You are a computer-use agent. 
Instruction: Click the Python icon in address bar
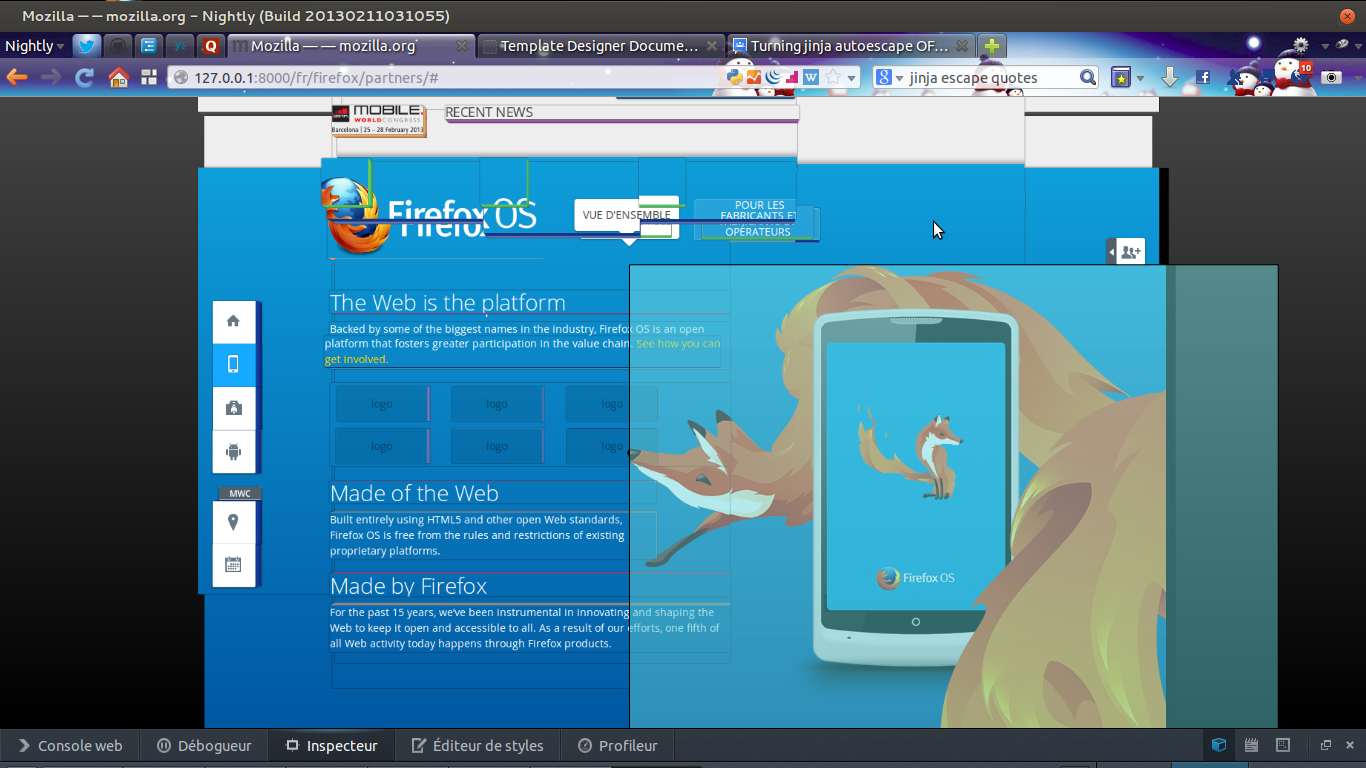(735, 77)
